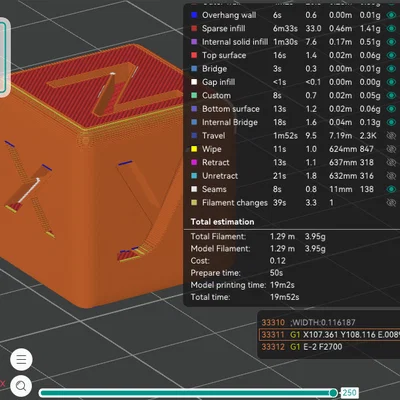Click the Filament changes label
Screen dimensions: 400x400
point(235,202)
